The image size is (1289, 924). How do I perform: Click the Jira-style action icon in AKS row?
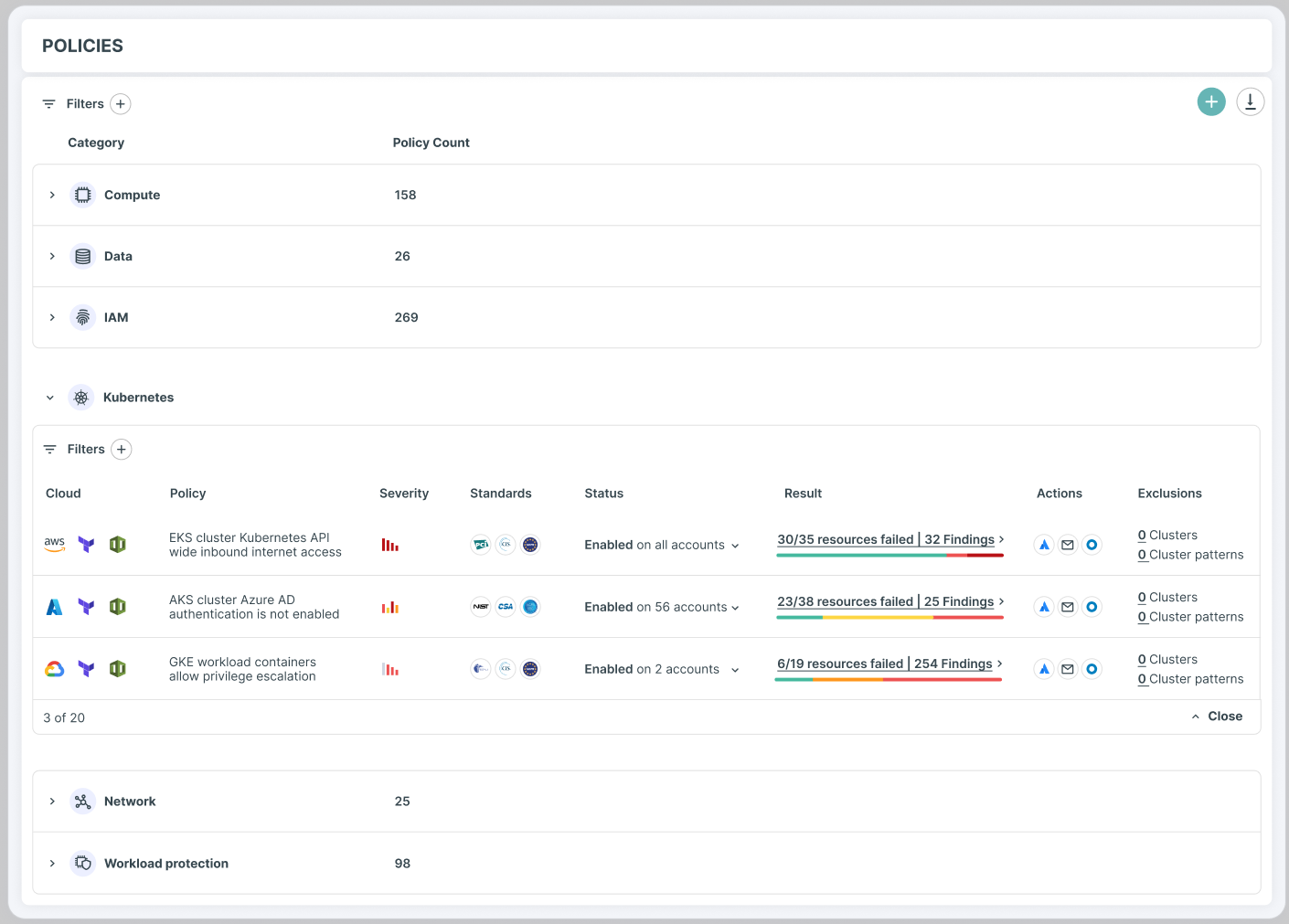pyautogui.click(x=1044, y=607)
